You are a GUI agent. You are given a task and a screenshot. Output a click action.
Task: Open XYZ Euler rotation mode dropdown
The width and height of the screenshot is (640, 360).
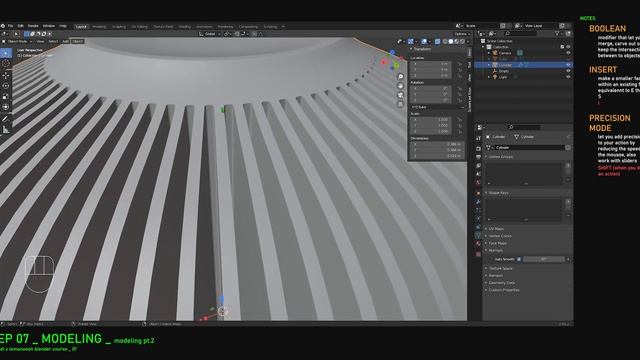(437, 107)
